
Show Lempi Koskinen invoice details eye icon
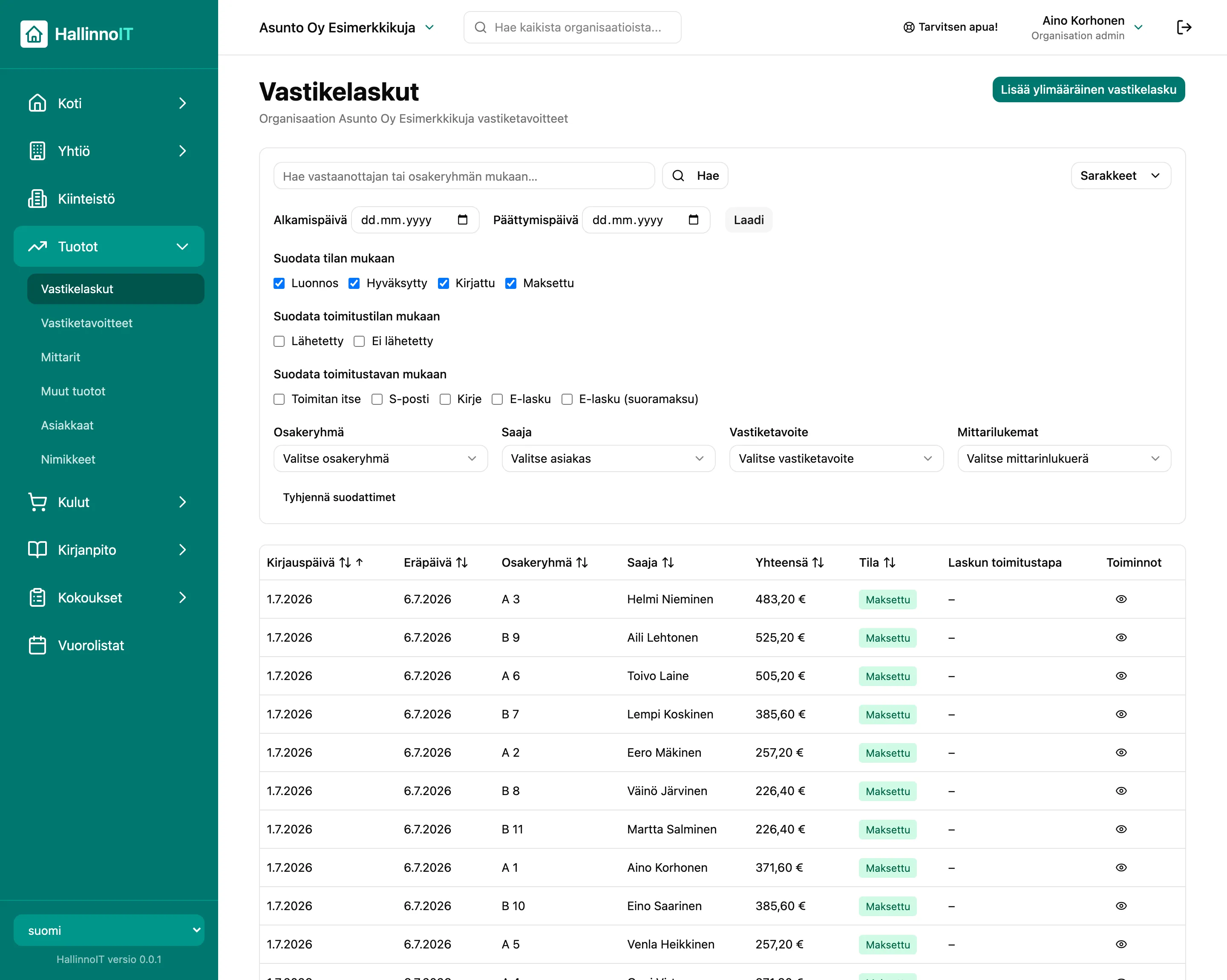pyautogui.click(x=1121, y=714)
